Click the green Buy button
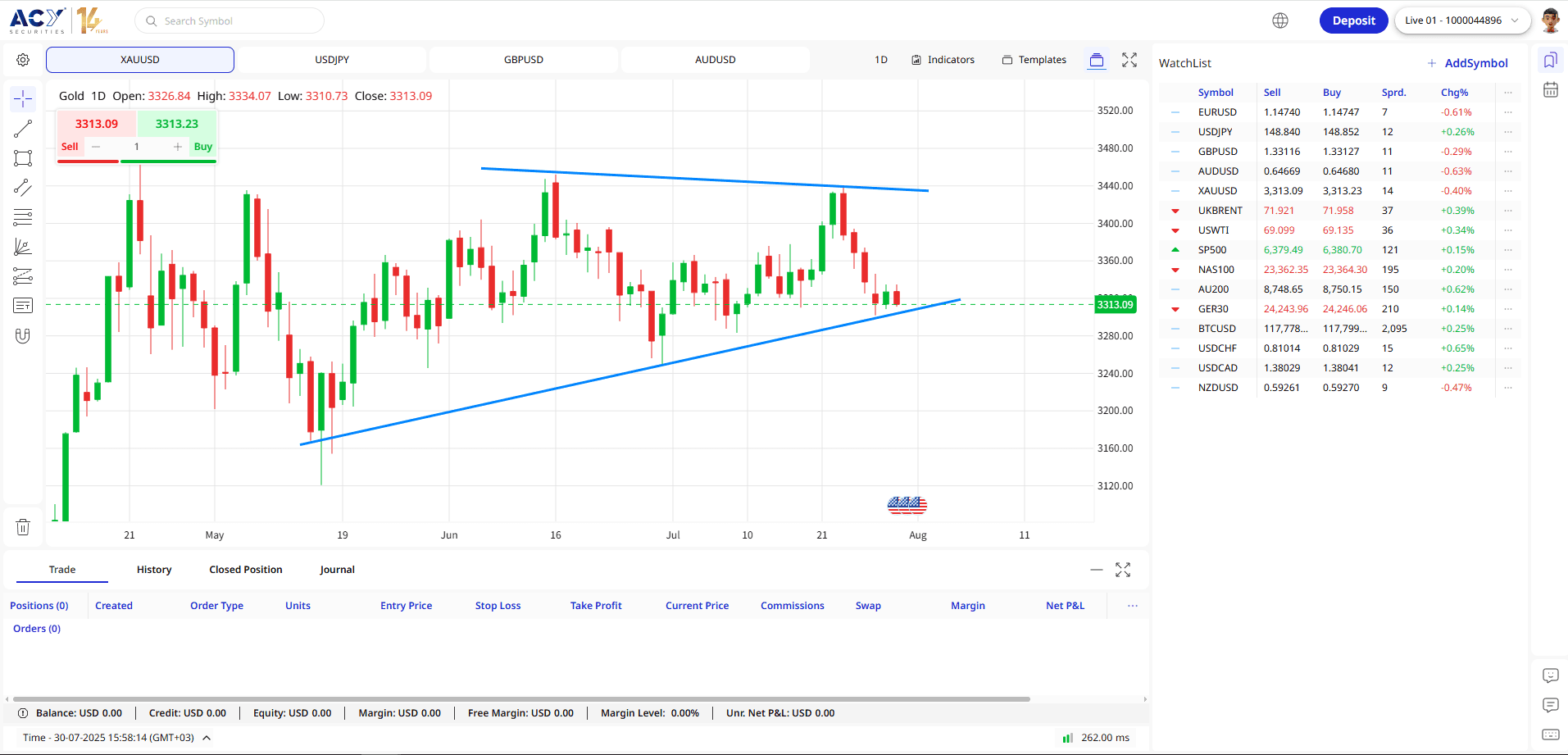 pos(202,147)
